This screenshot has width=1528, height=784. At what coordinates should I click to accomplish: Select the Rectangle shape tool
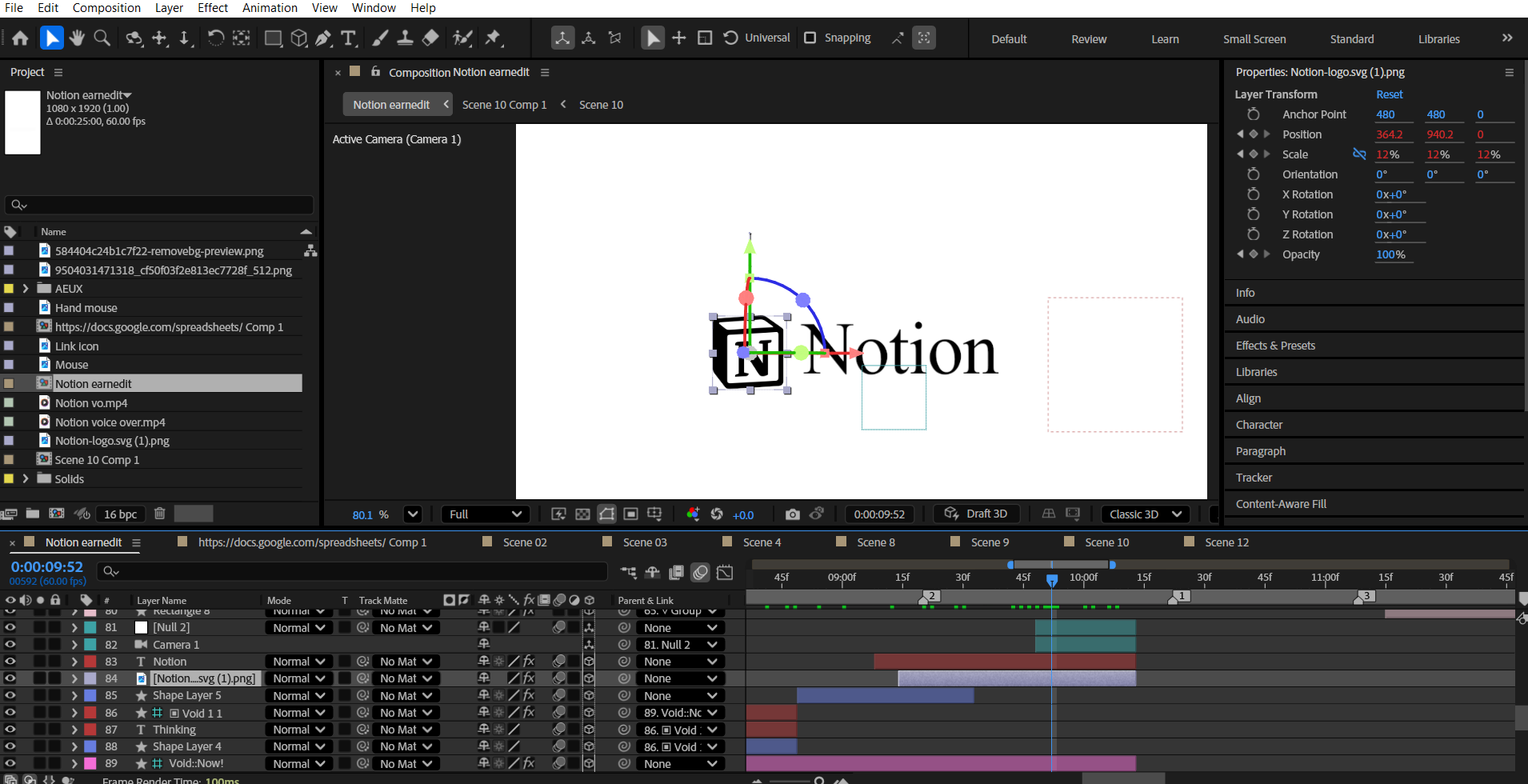273,38
